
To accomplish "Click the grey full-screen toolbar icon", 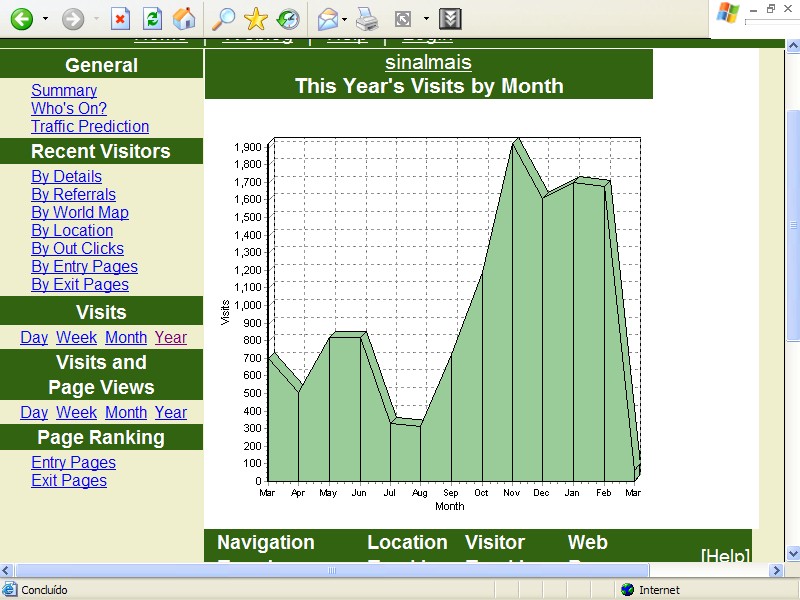I will pos(403,19).
